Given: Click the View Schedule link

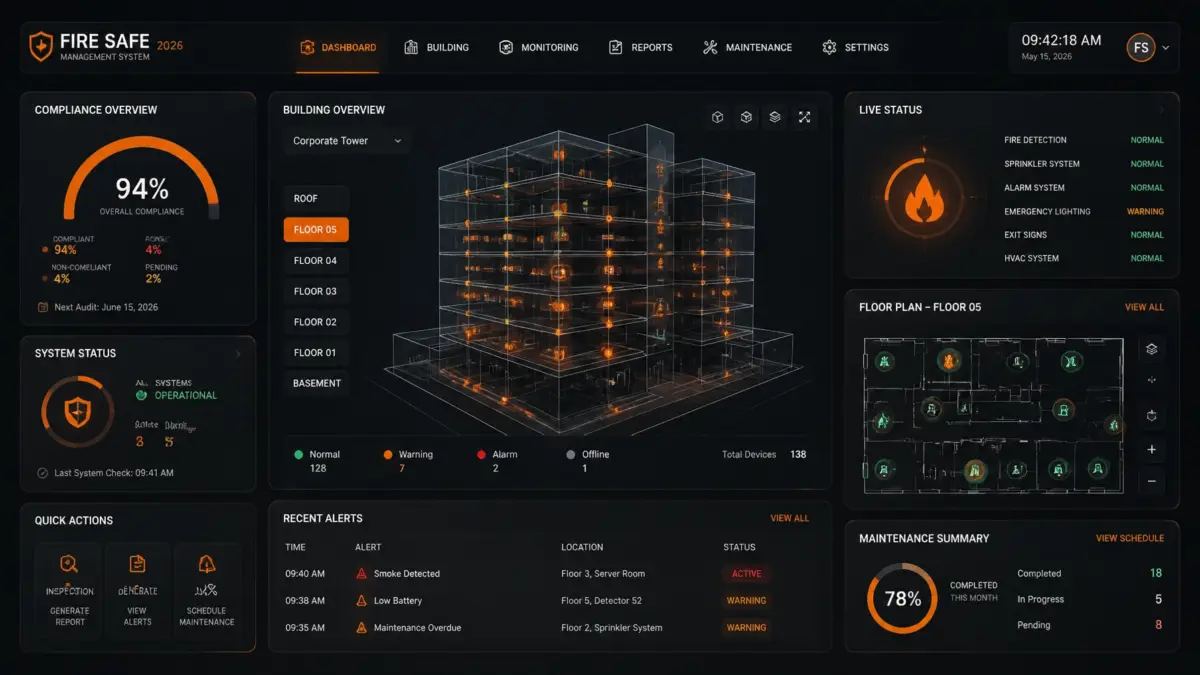Looking at the screenshot, I should [1130, 538].
